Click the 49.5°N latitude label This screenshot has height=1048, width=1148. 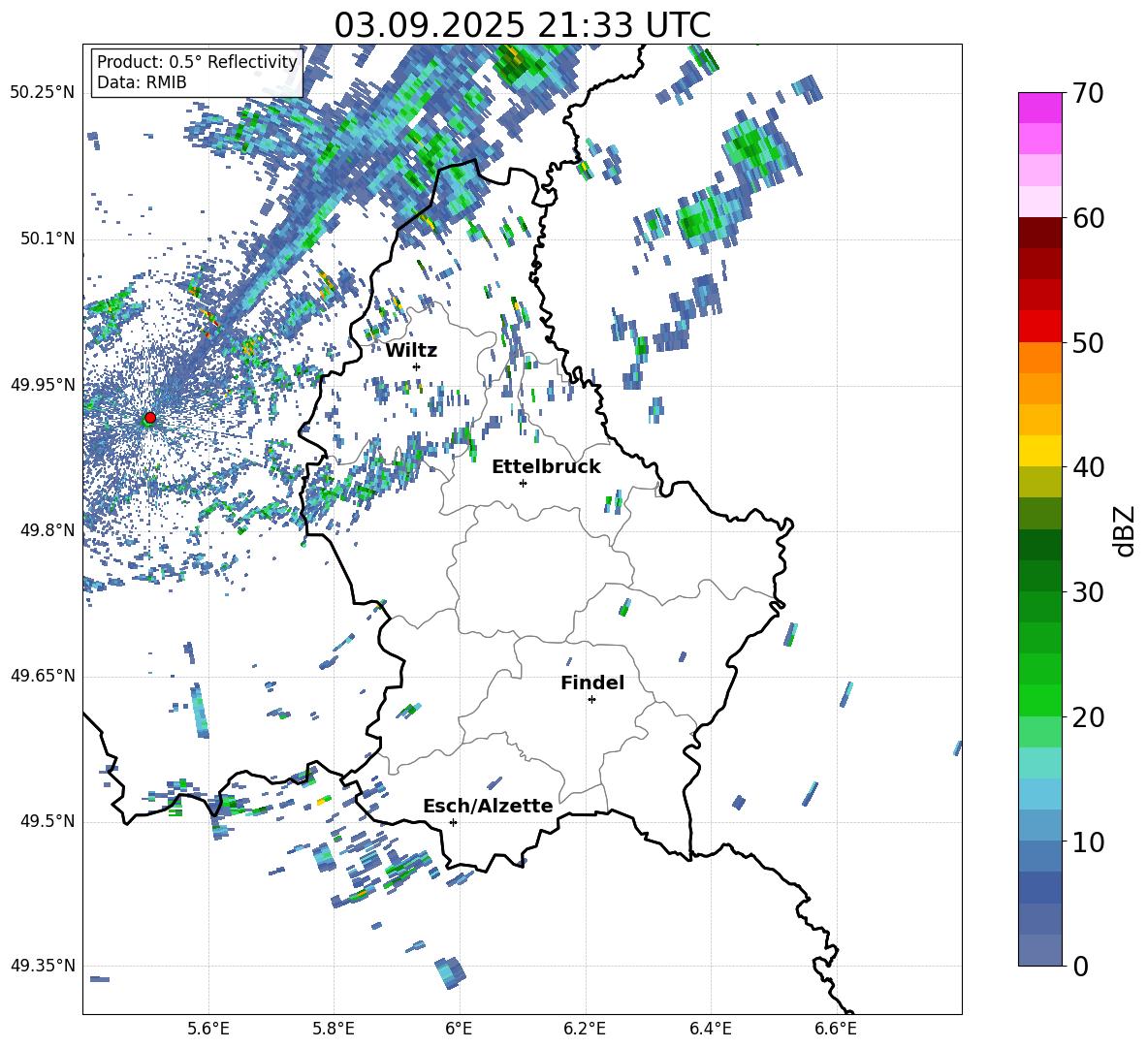[48, 820]
